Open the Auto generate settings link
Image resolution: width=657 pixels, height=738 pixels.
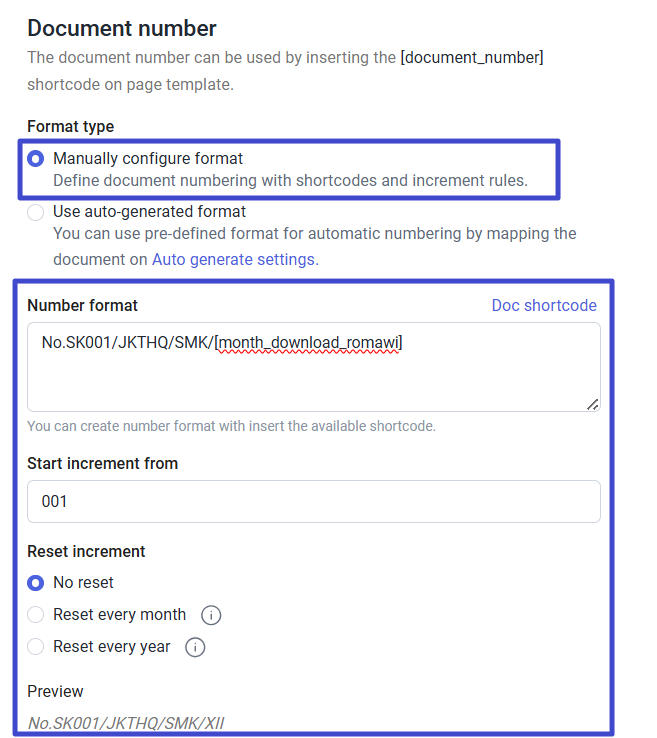pyautogui.click(x=234, y=260)
